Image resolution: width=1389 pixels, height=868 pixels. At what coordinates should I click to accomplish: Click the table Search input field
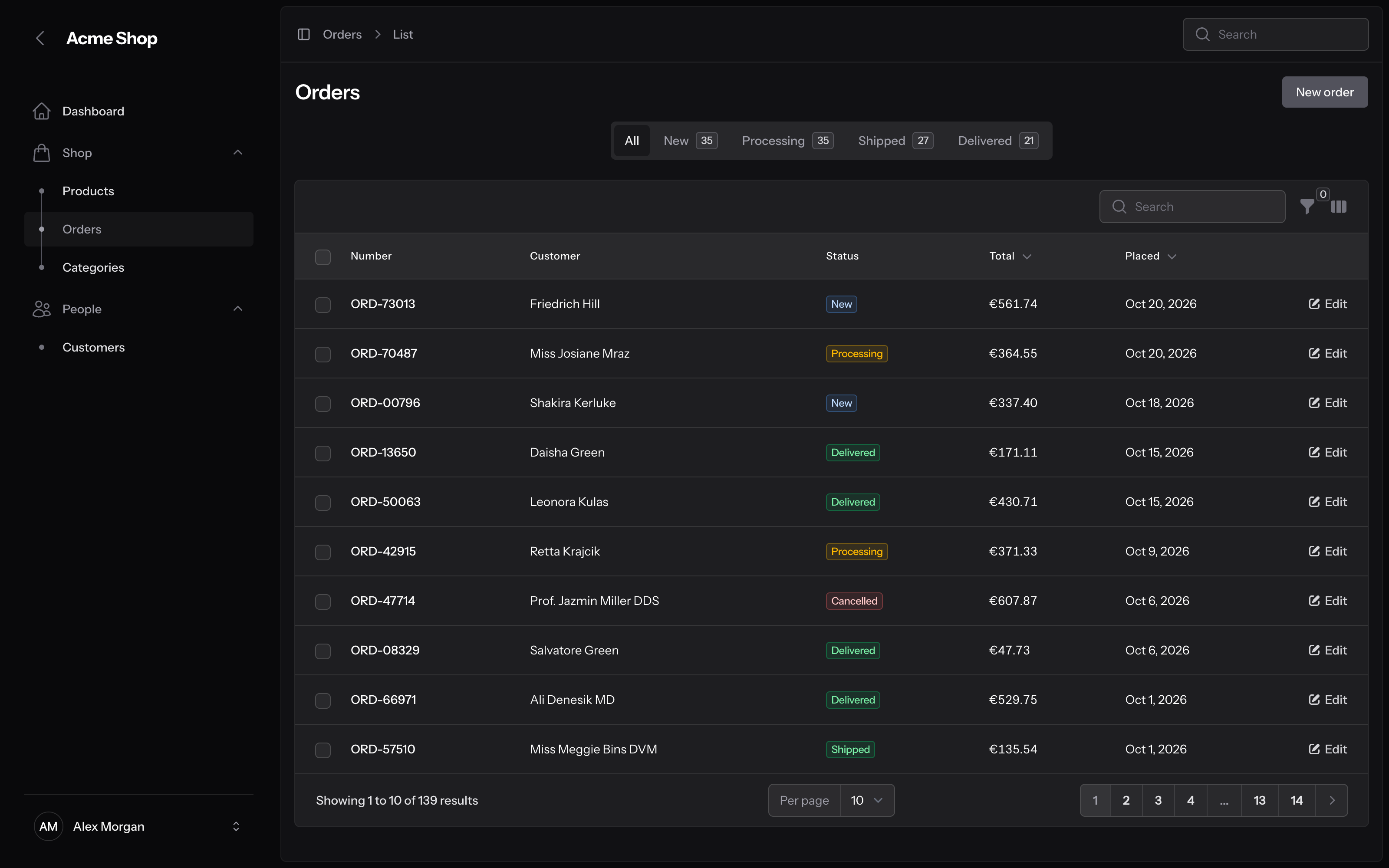(1192, 207)
